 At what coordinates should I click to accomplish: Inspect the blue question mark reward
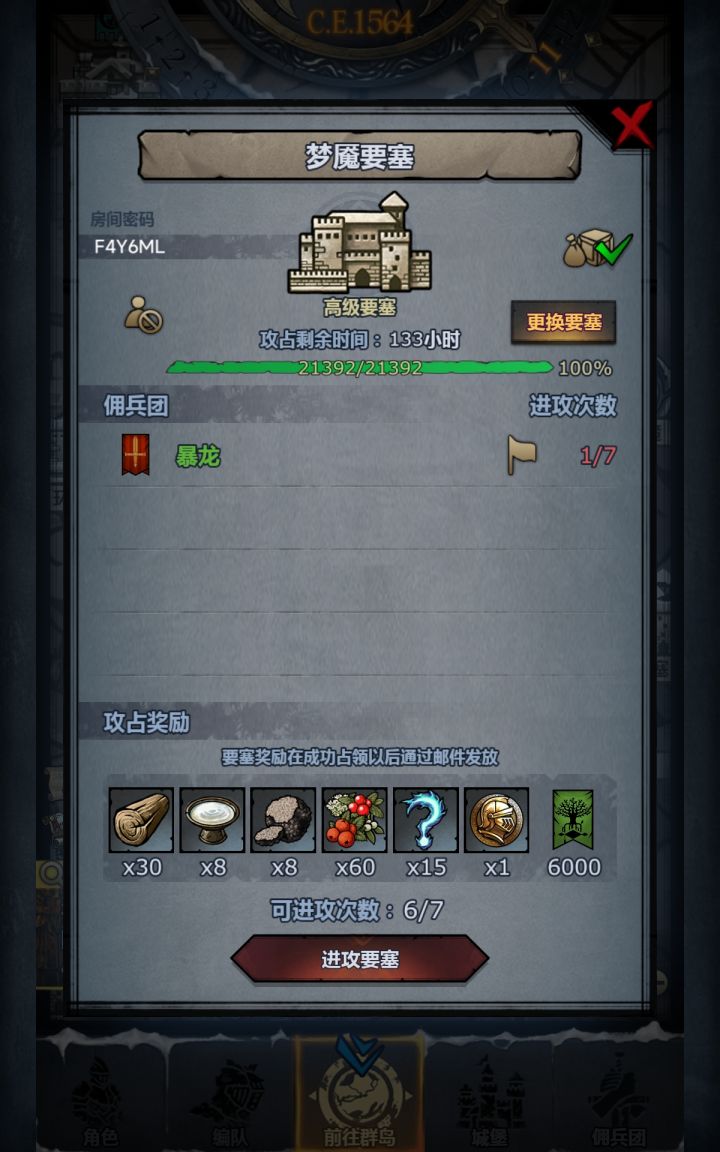point(425,820)
